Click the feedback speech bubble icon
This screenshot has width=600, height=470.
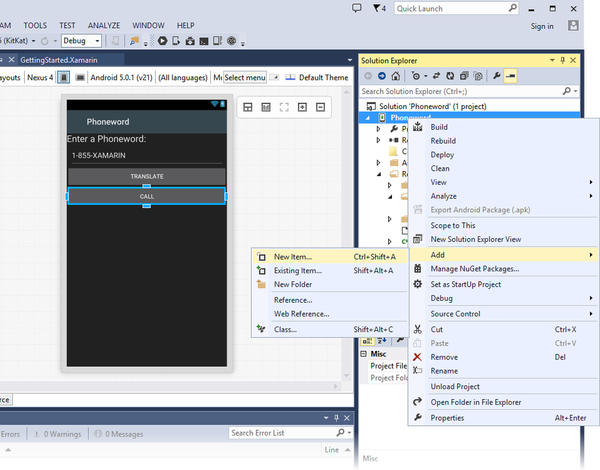click(358, 8)
